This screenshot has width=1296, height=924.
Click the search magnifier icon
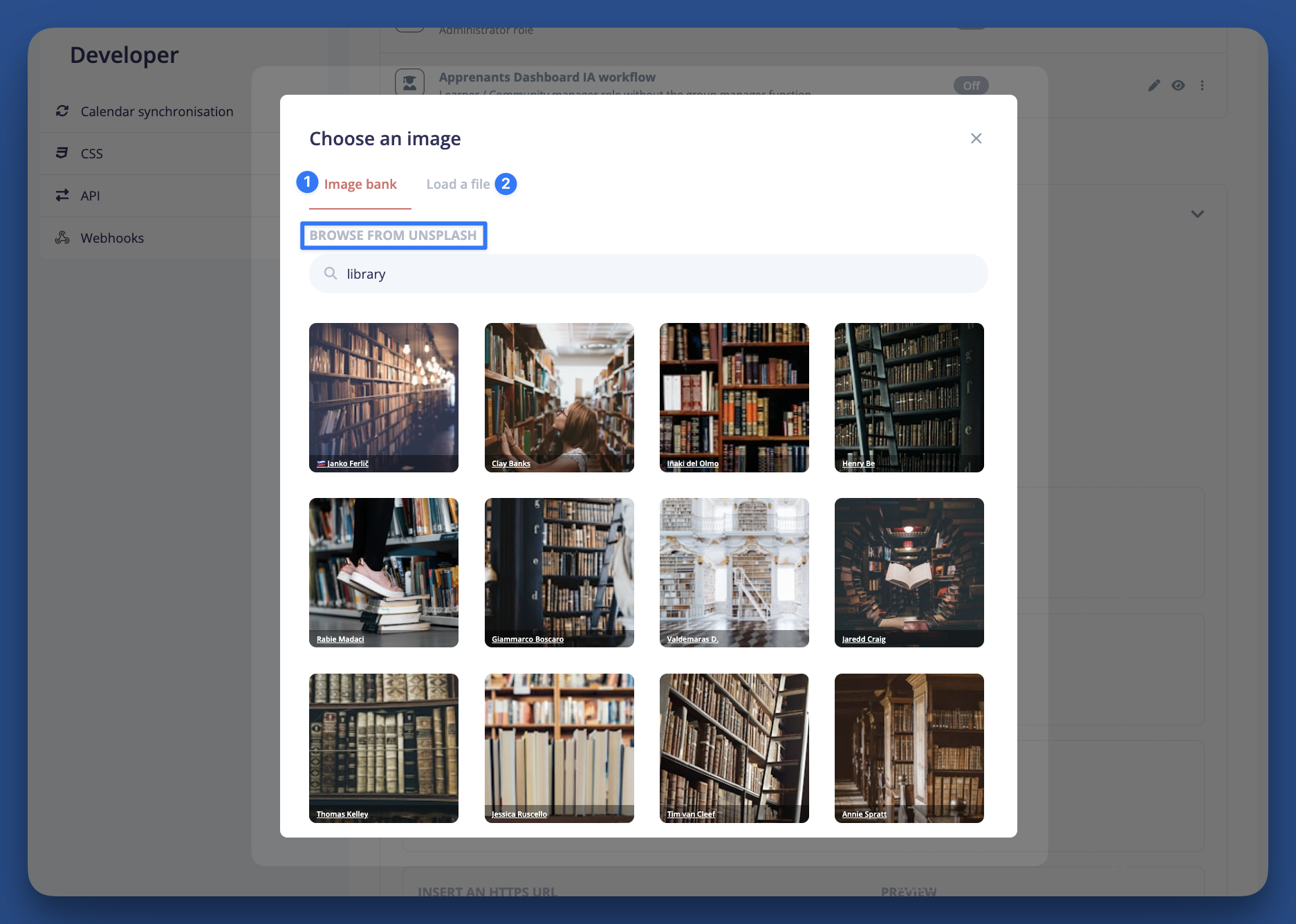tap(331, 273)
